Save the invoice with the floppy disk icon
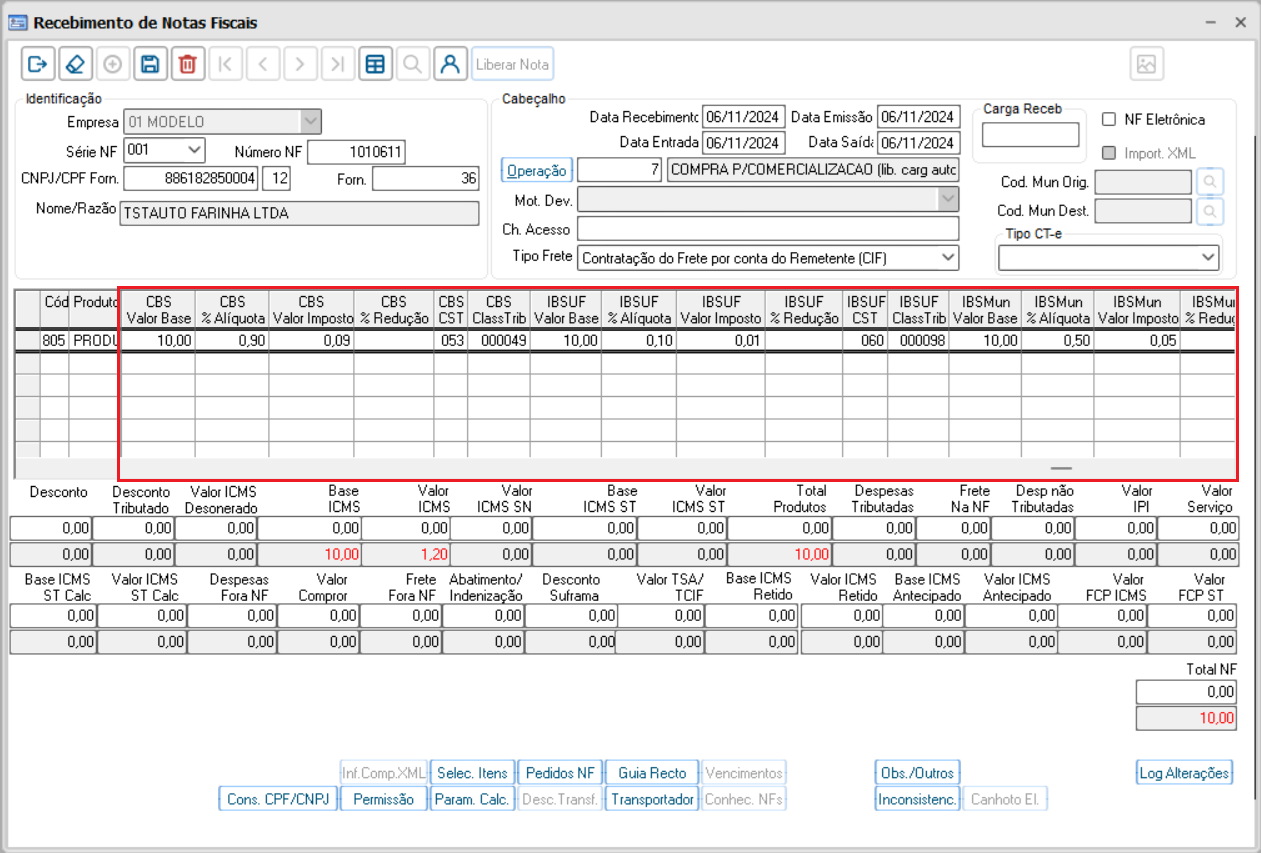This screenshot has width=1261, height=853. coord(150,64)
